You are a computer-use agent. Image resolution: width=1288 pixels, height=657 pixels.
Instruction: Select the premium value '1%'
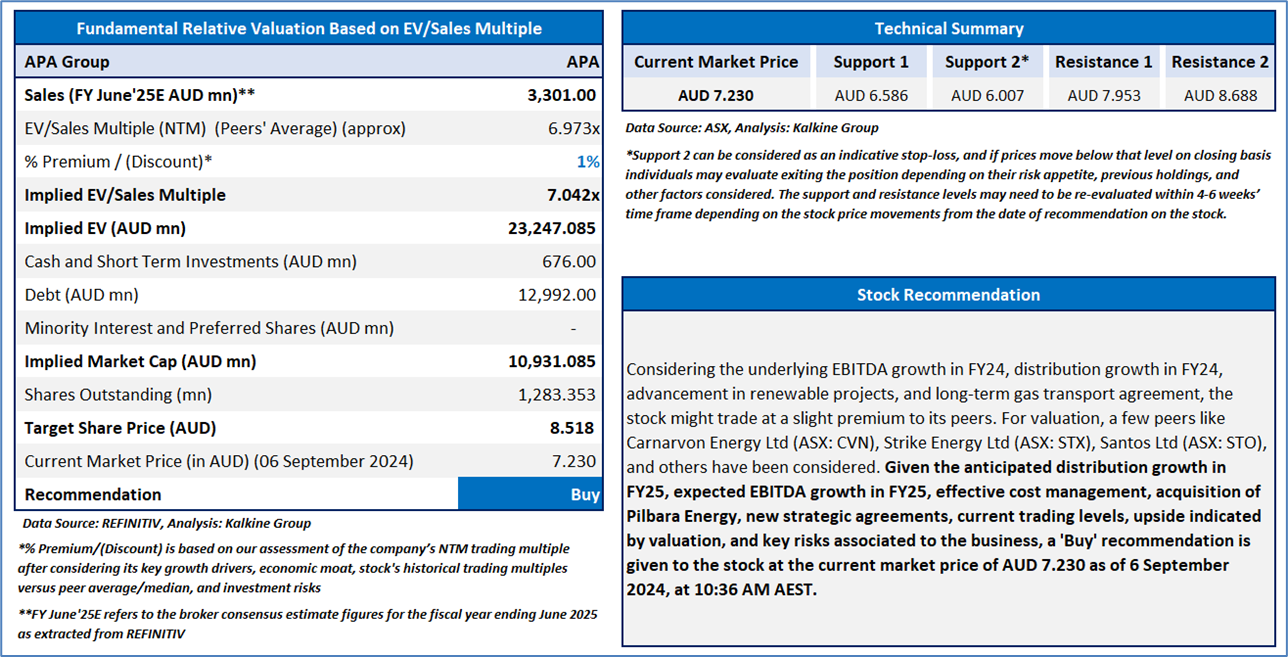click(588, 162)
